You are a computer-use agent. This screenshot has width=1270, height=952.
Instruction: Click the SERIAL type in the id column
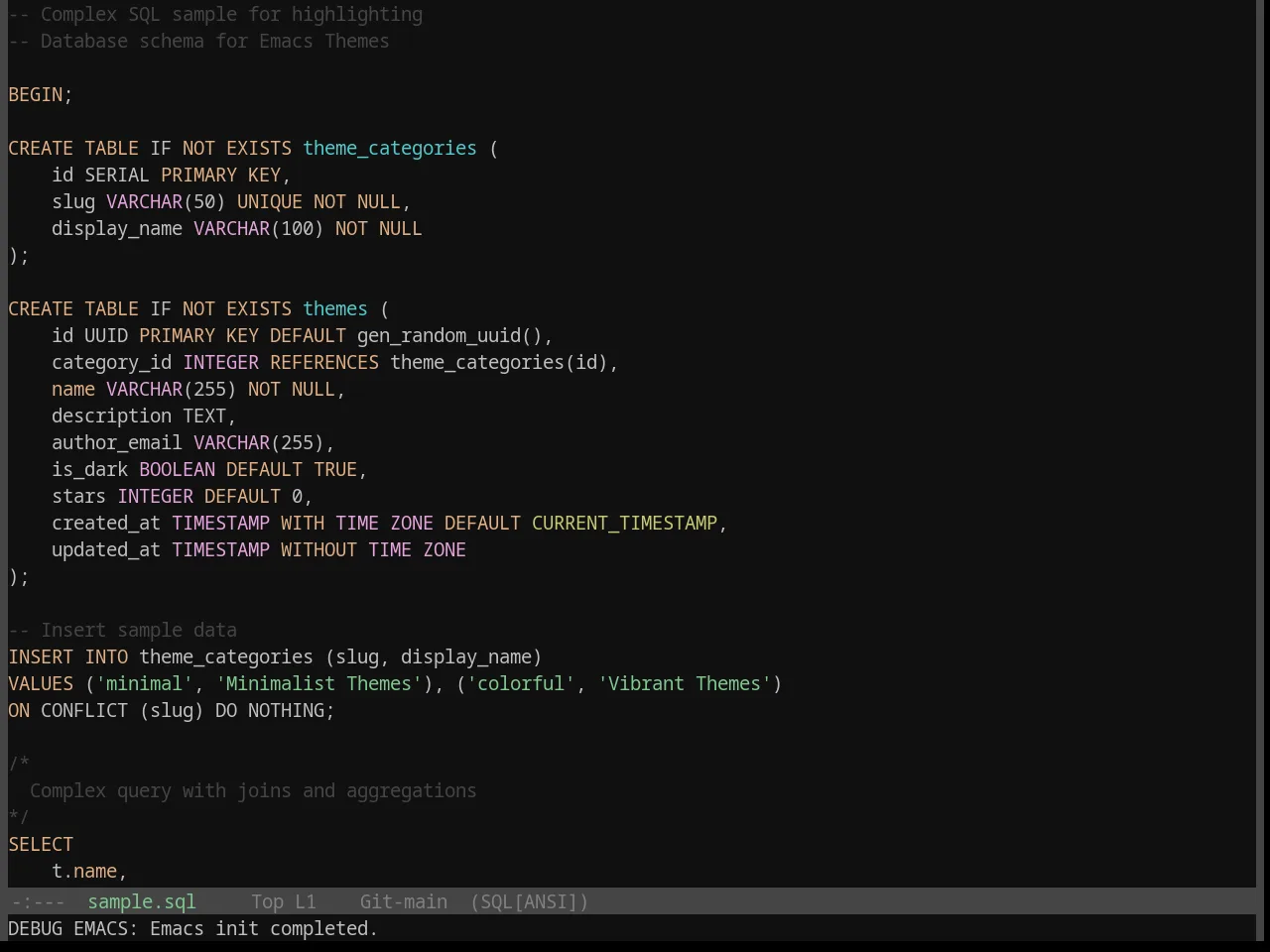pyautogui.click(x=117, y=175)
